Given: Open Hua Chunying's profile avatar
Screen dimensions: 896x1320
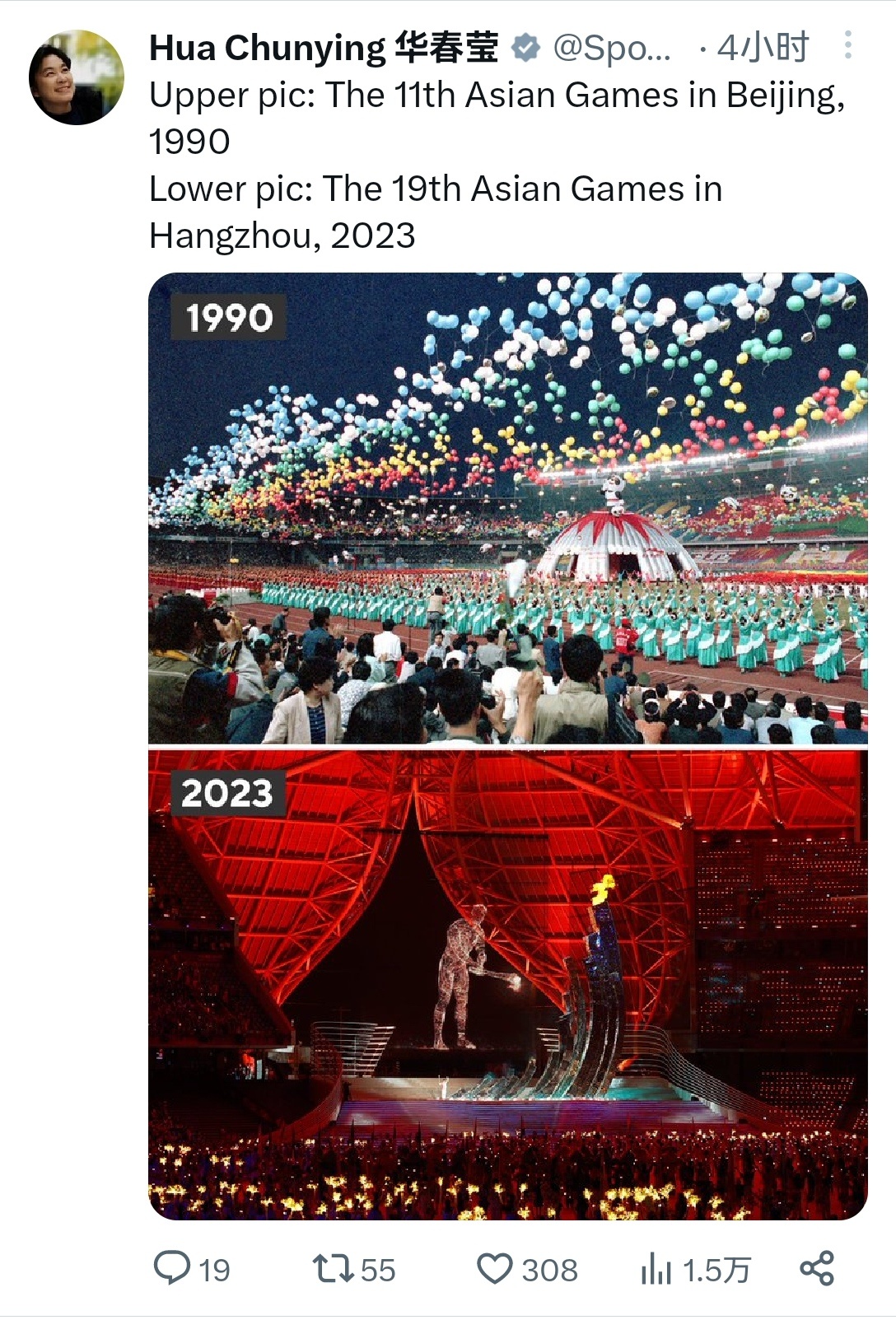Looking at the screenshot, I should click(76, 77).
